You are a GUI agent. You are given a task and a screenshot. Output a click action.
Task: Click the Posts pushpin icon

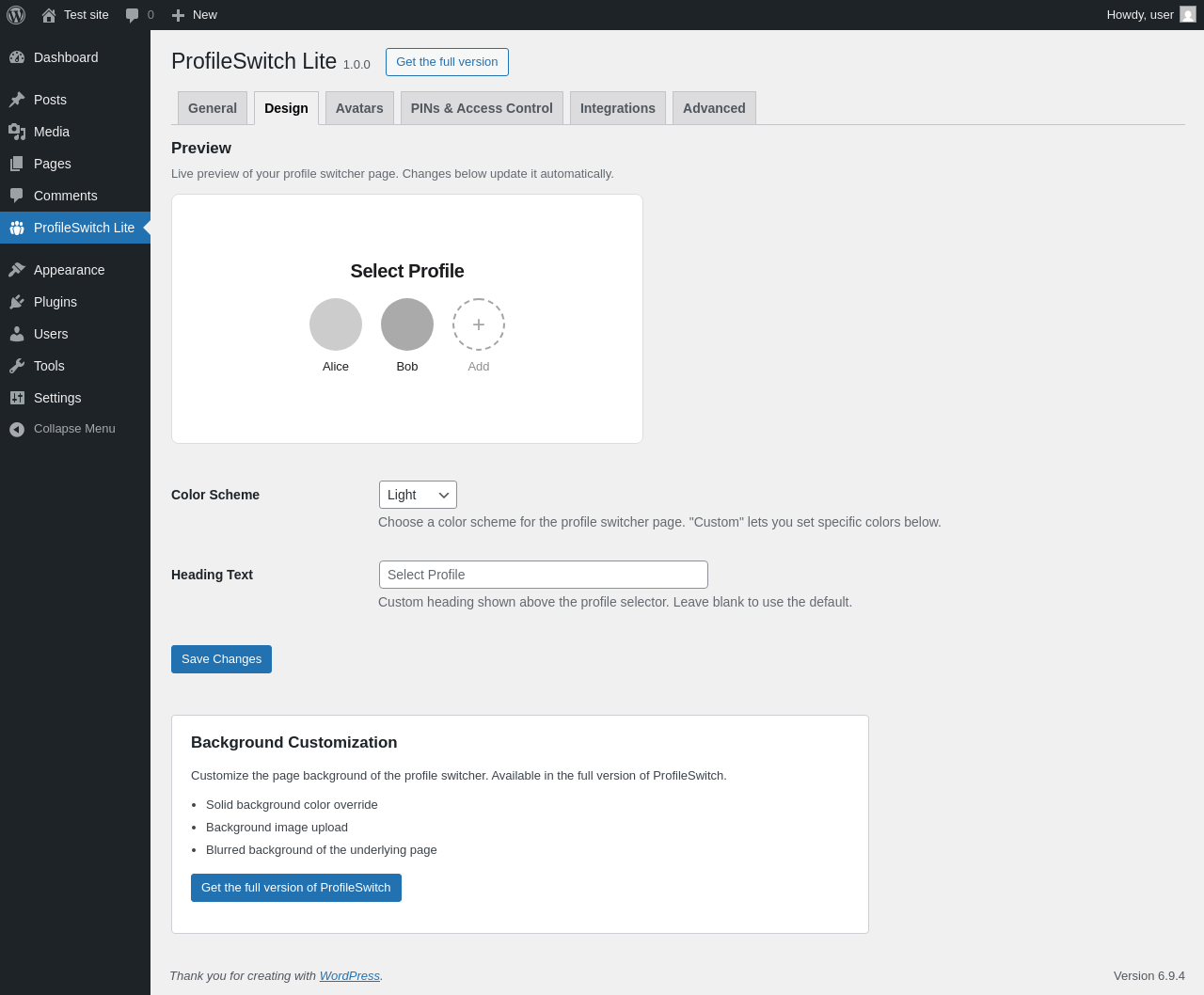[x=17, y=100]
